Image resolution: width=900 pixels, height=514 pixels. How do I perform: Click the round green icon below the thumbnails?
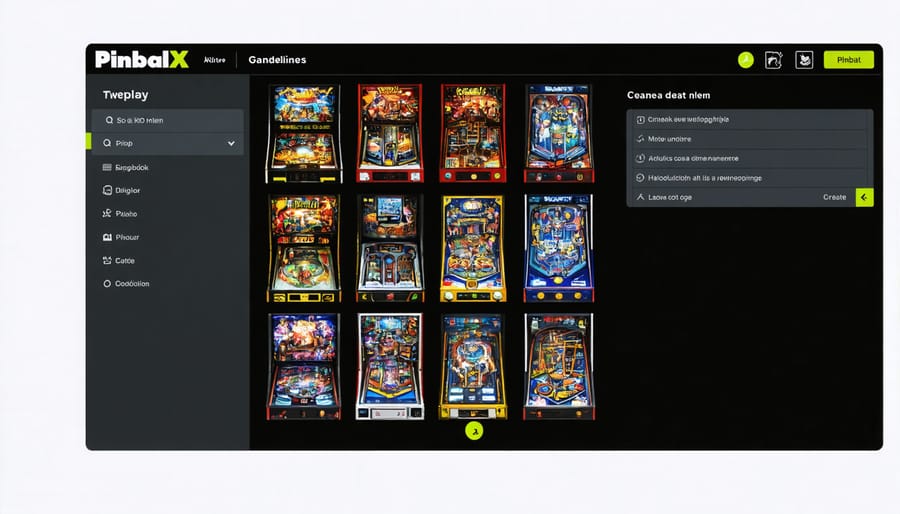pos(474,431)
